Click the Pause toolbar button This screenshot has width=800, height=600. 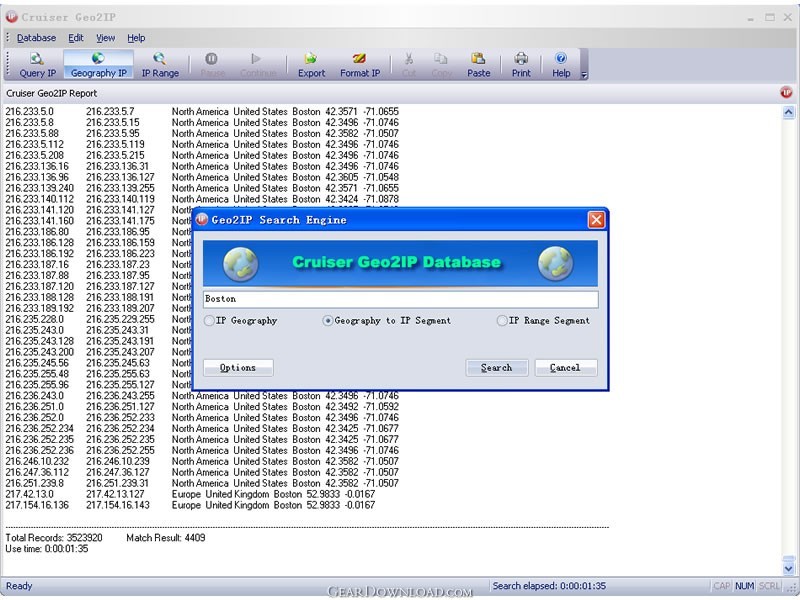(212, 65)
